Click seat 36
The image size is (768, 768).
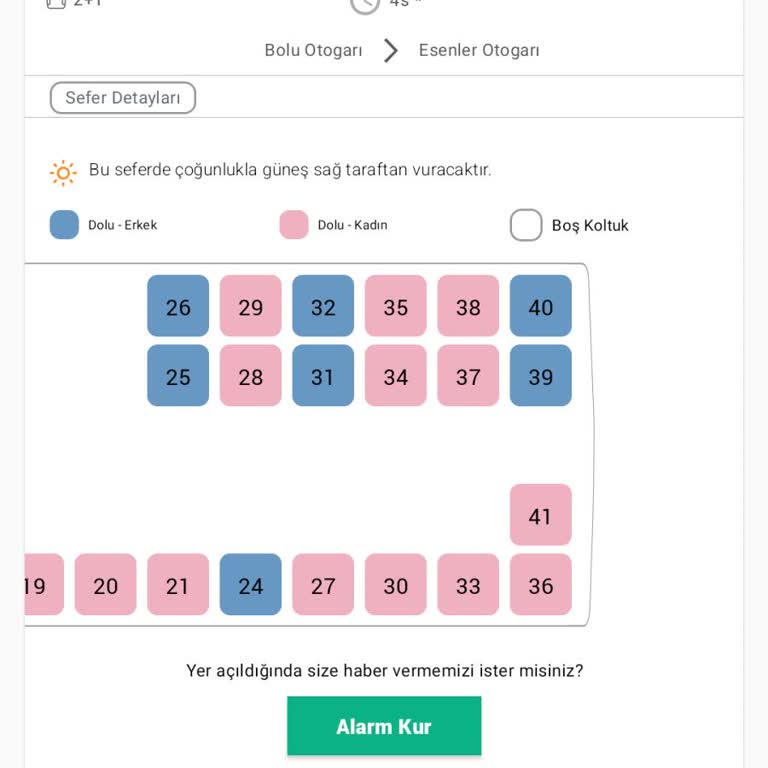540,585
